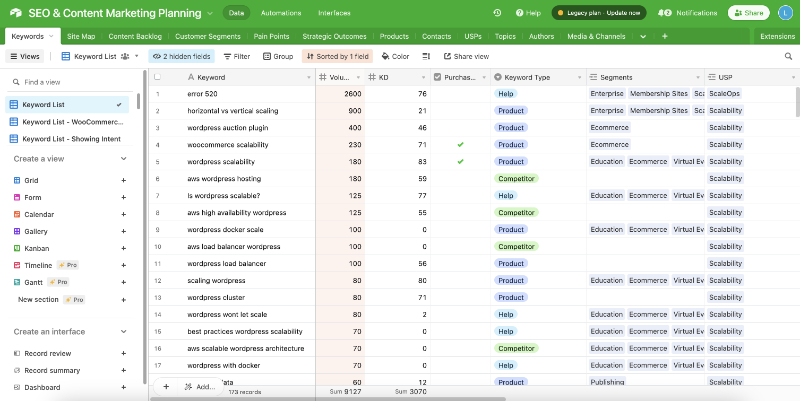Collapse the Create a view section
800x401 pixels.
click(x=123, y=159)
